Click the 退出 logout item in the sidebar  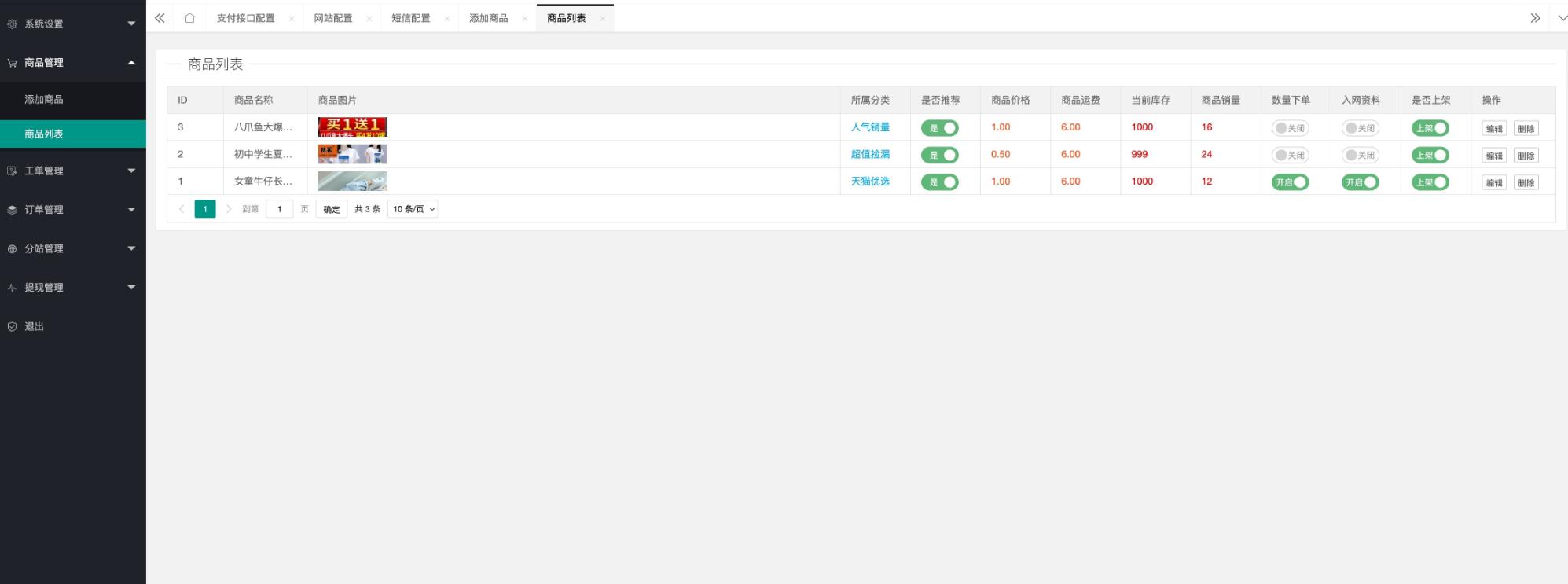[x=34, y=326]
